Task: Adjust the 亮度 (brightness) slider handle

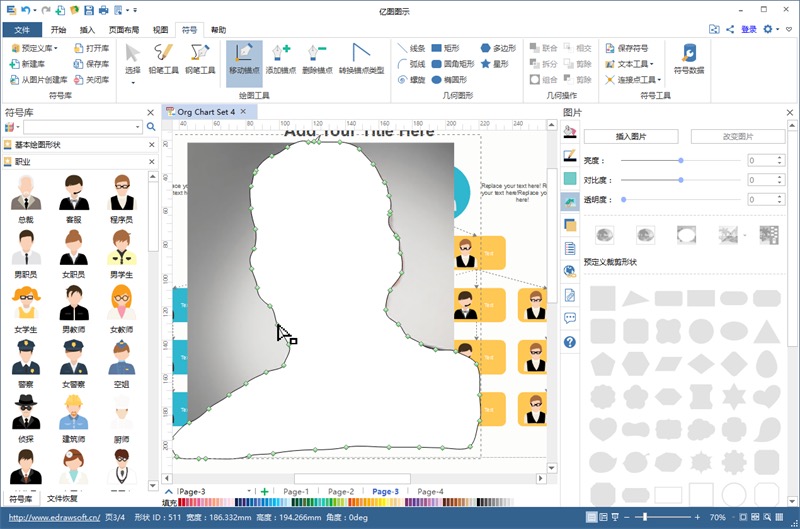Action: click(681, 160)
